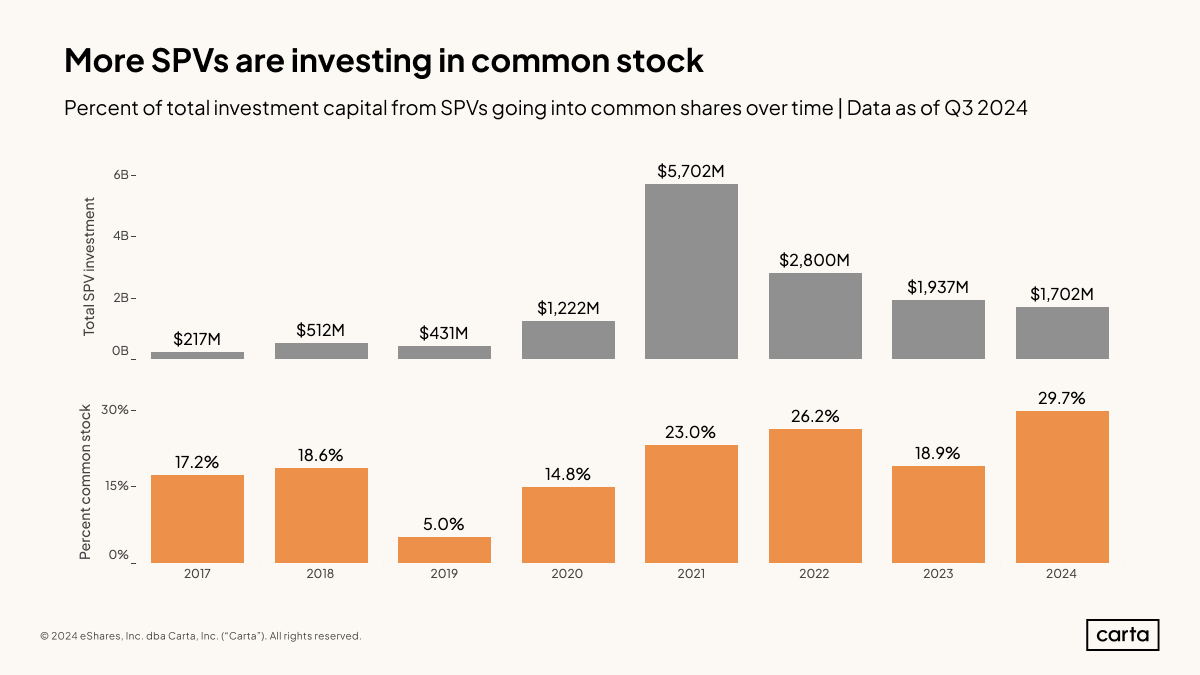The image size is (1200, 675).
Task: Click the 2021 gray investment bar
Action: (x=691, y=271)
